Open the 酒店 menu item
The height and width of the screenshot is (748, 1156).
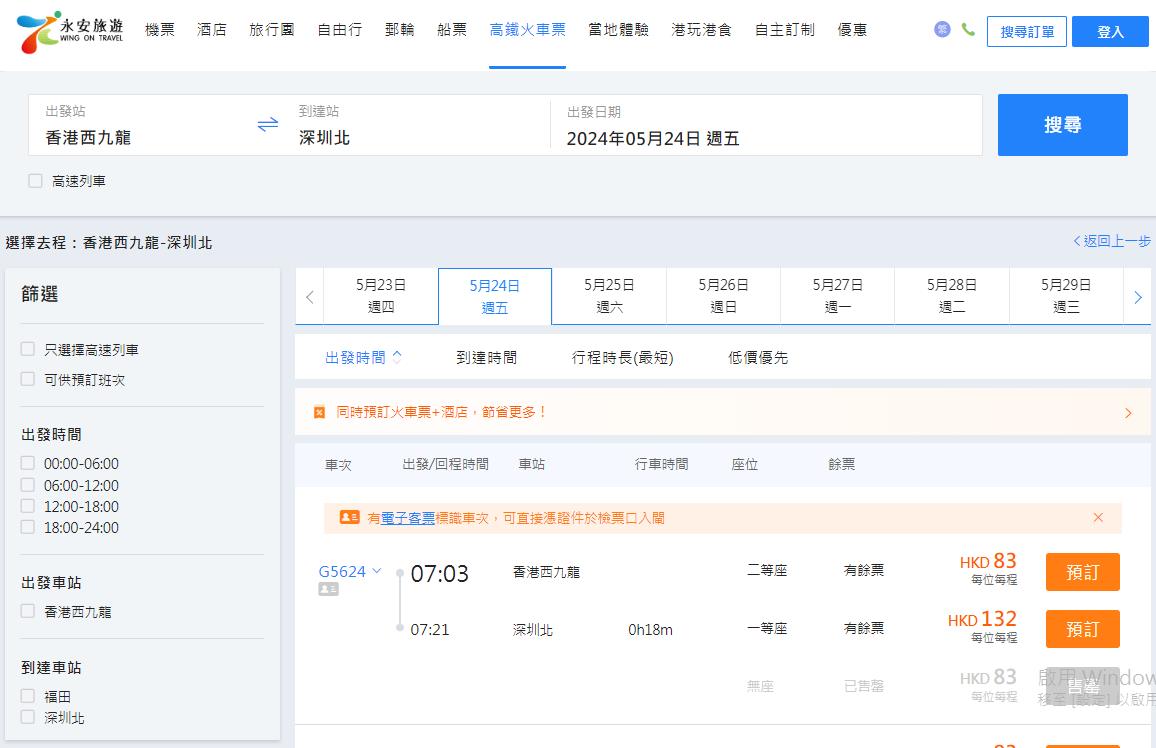(x=212, y=30)
